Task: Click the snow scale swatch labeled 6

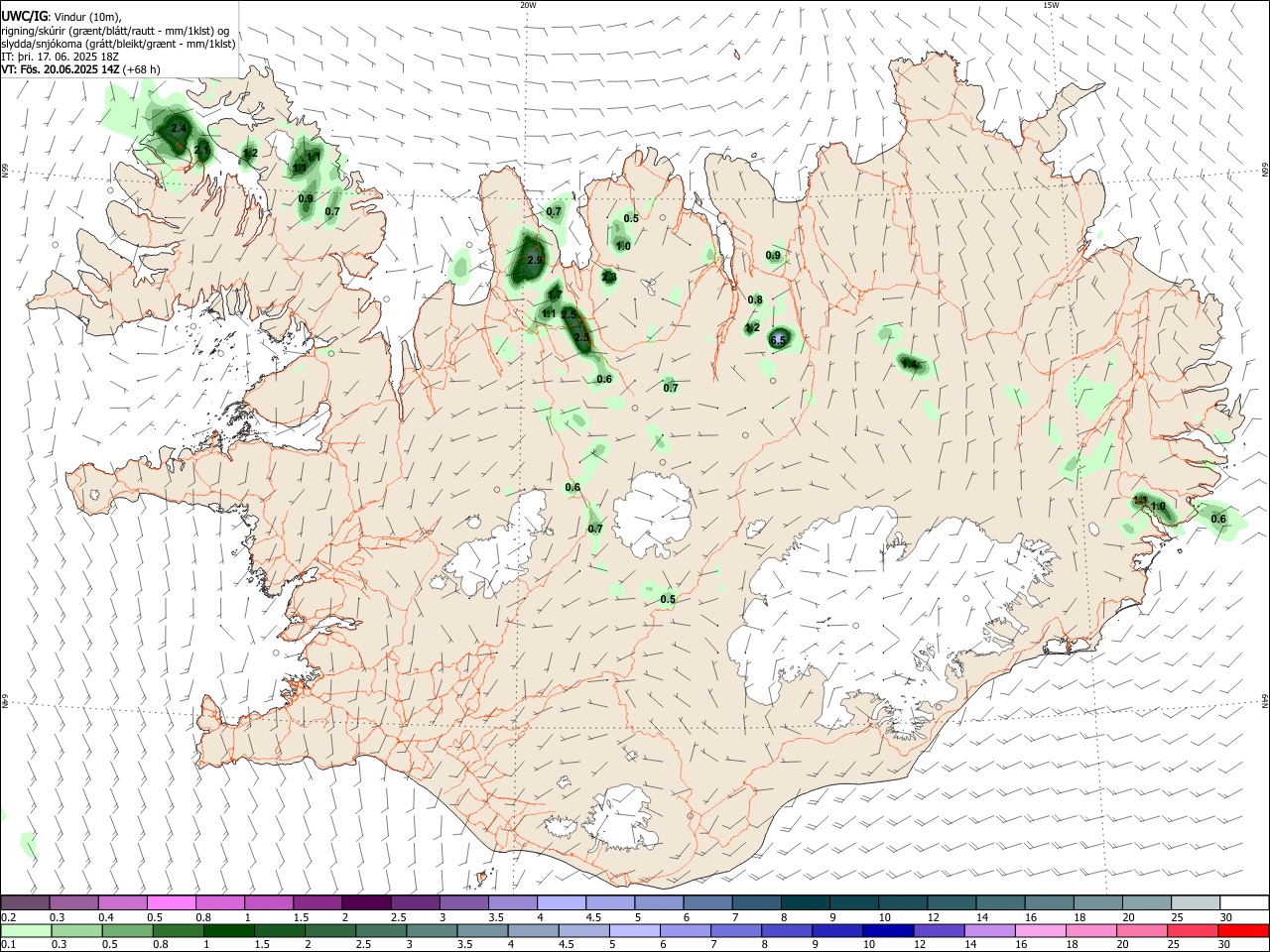Action: tap(706, 902)
